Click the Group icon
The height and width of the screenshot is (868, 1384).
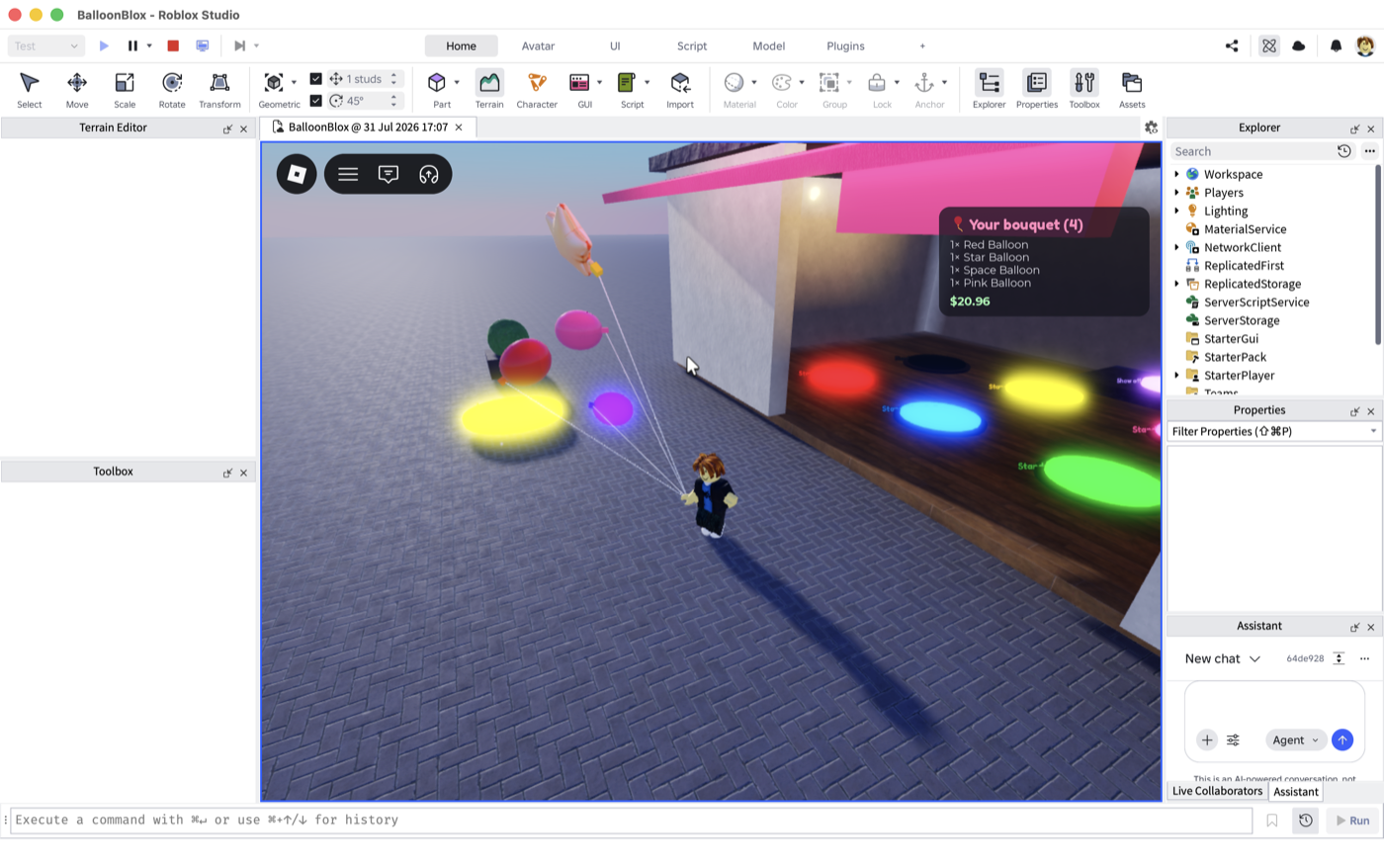(x=829, y=82)
